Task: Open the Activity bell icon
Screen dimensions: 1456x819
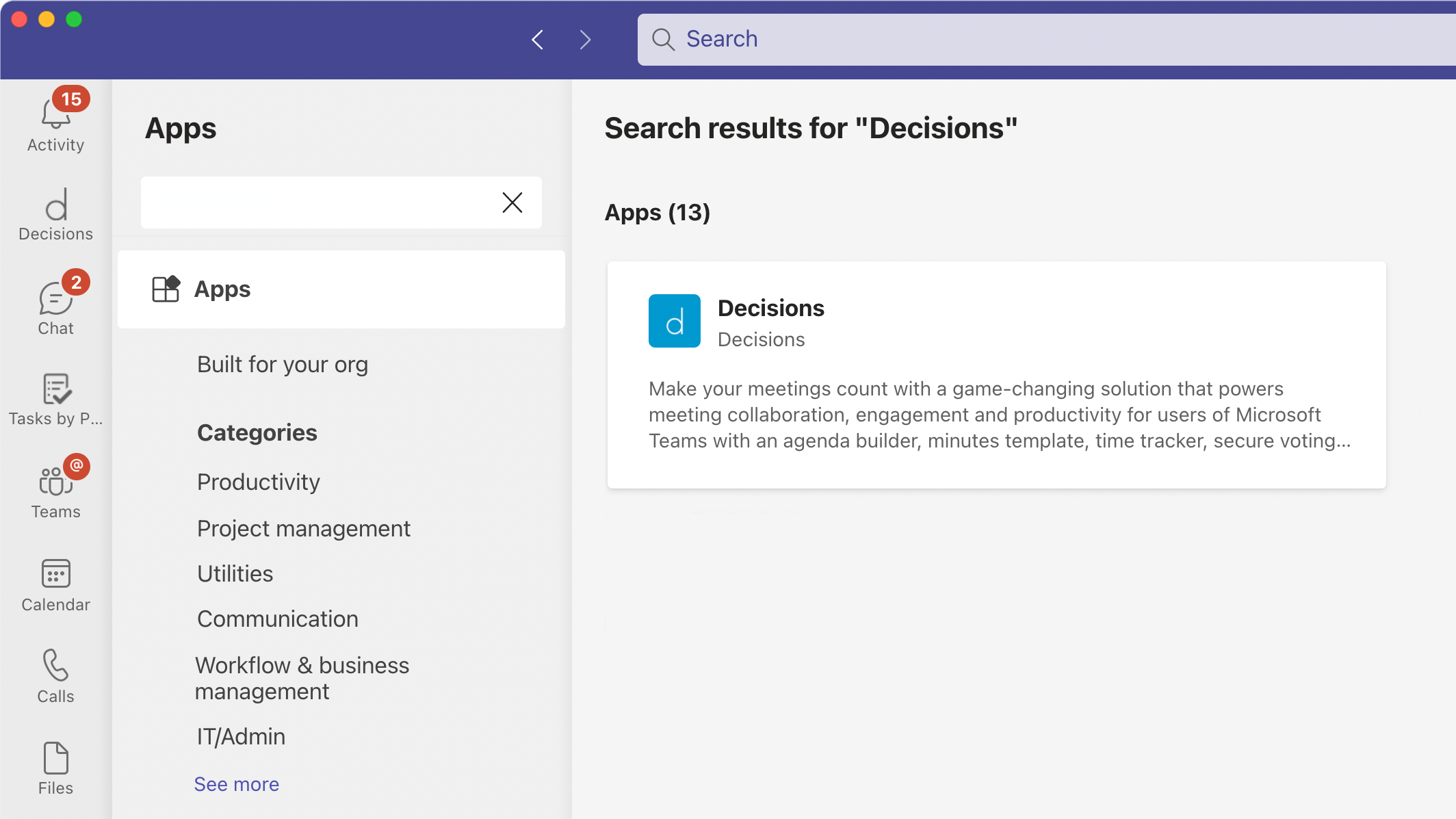Action: [x=55, y=115]
